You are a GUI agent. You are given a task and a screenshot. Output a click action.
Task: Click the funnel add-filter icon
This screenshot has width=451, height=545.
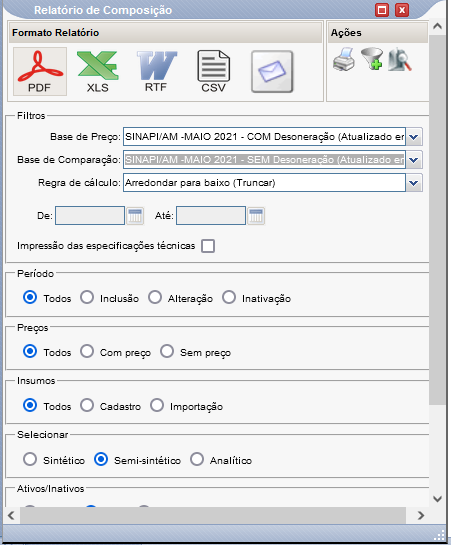(x=372, y=59)
